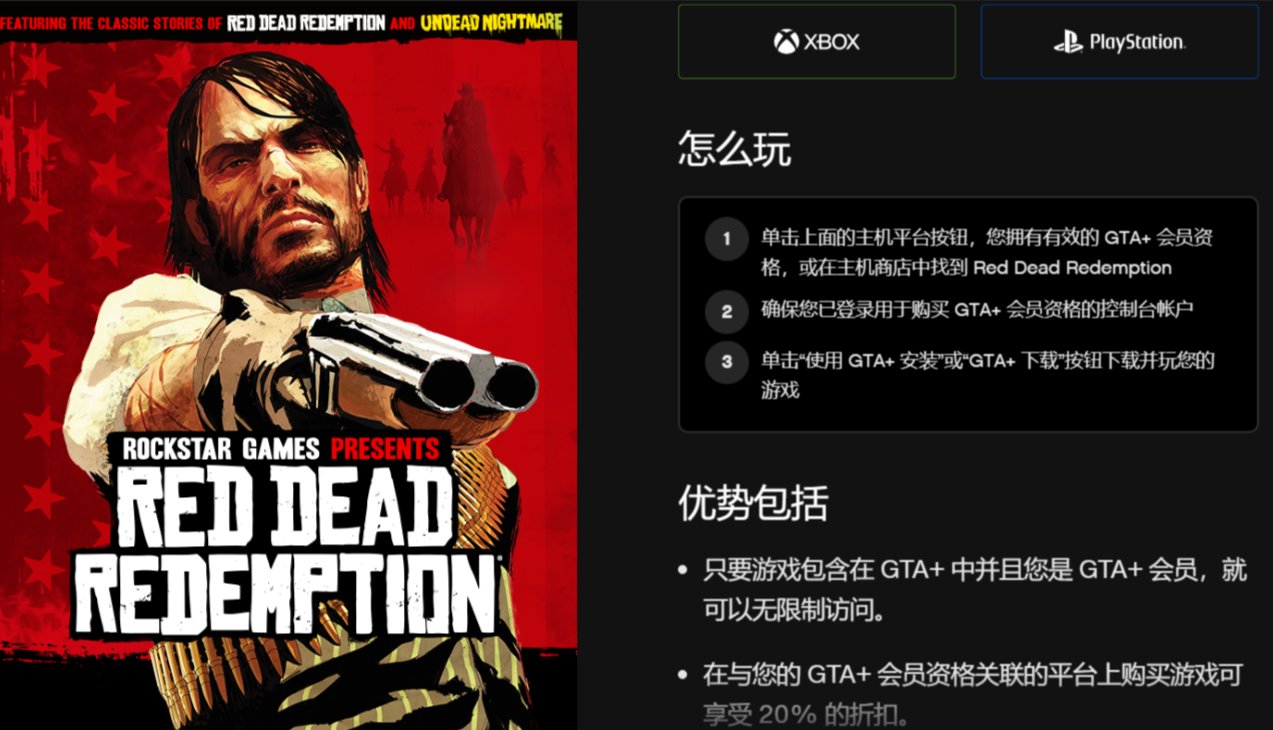1273x730 pixels.
Task: Click the yellow UNDEAD NIGHTMARE banner text
Action: point(491,22)
